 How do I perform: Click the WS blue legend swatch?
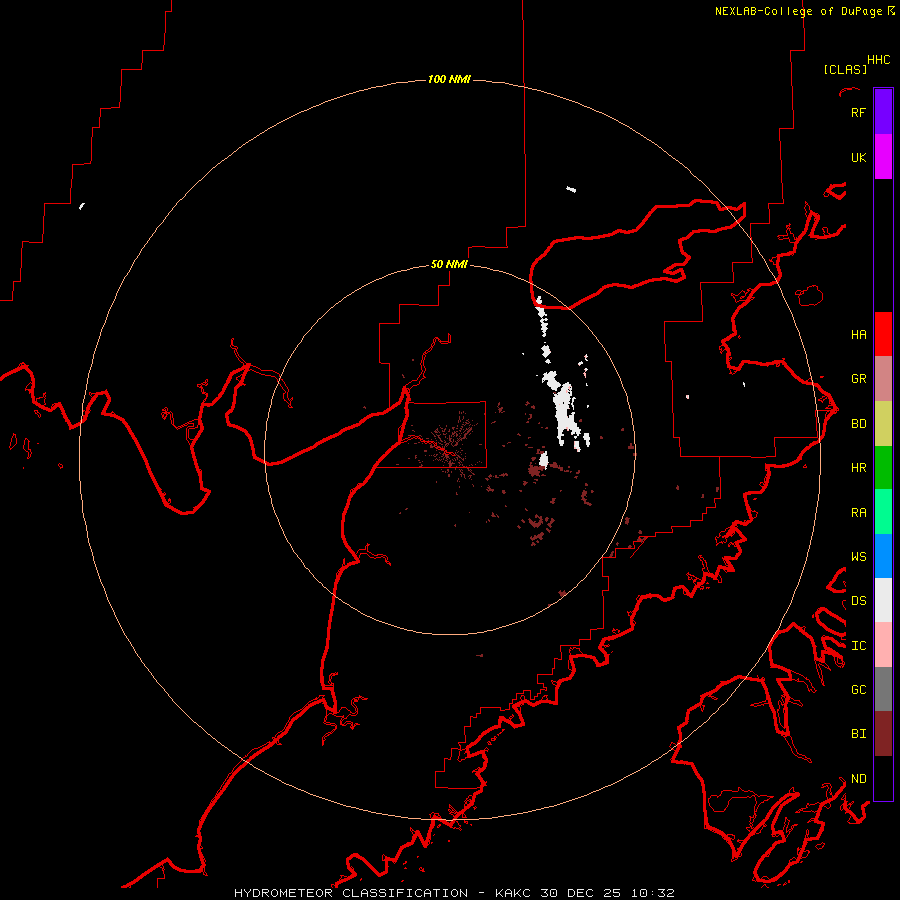883,556
